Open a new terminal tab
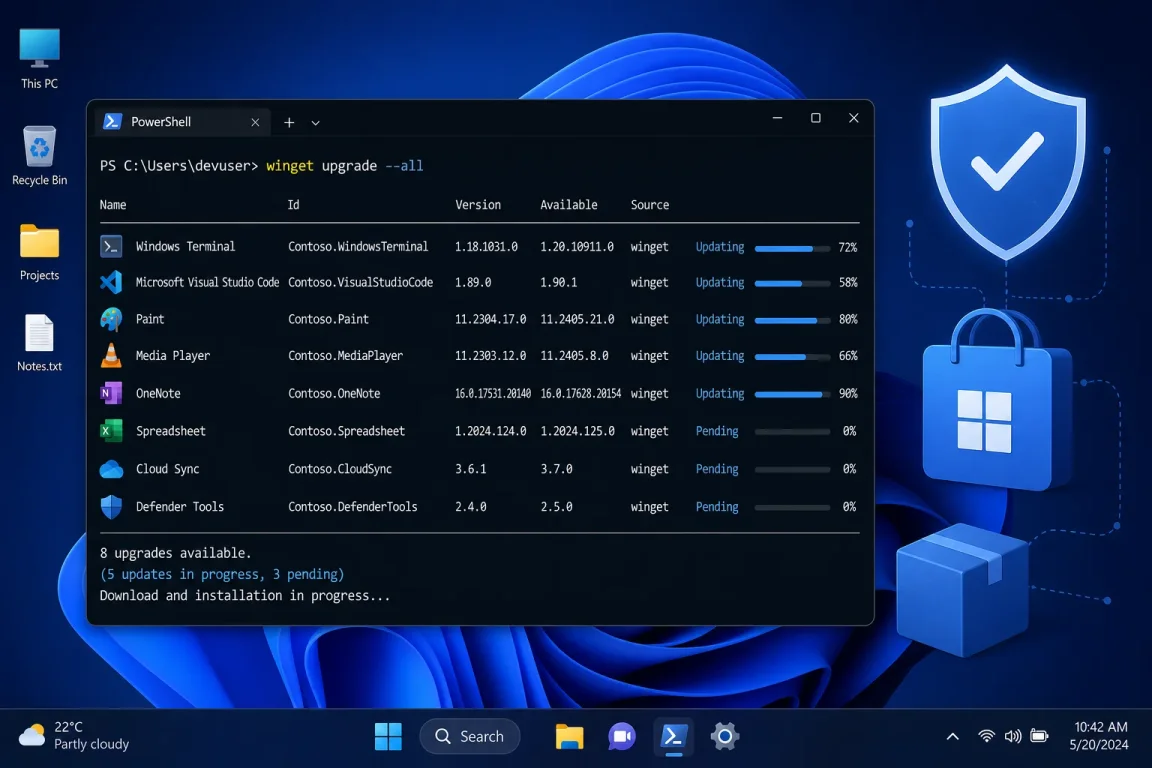The width and height of the screenshot is (1152, 768). click(289, 123)
